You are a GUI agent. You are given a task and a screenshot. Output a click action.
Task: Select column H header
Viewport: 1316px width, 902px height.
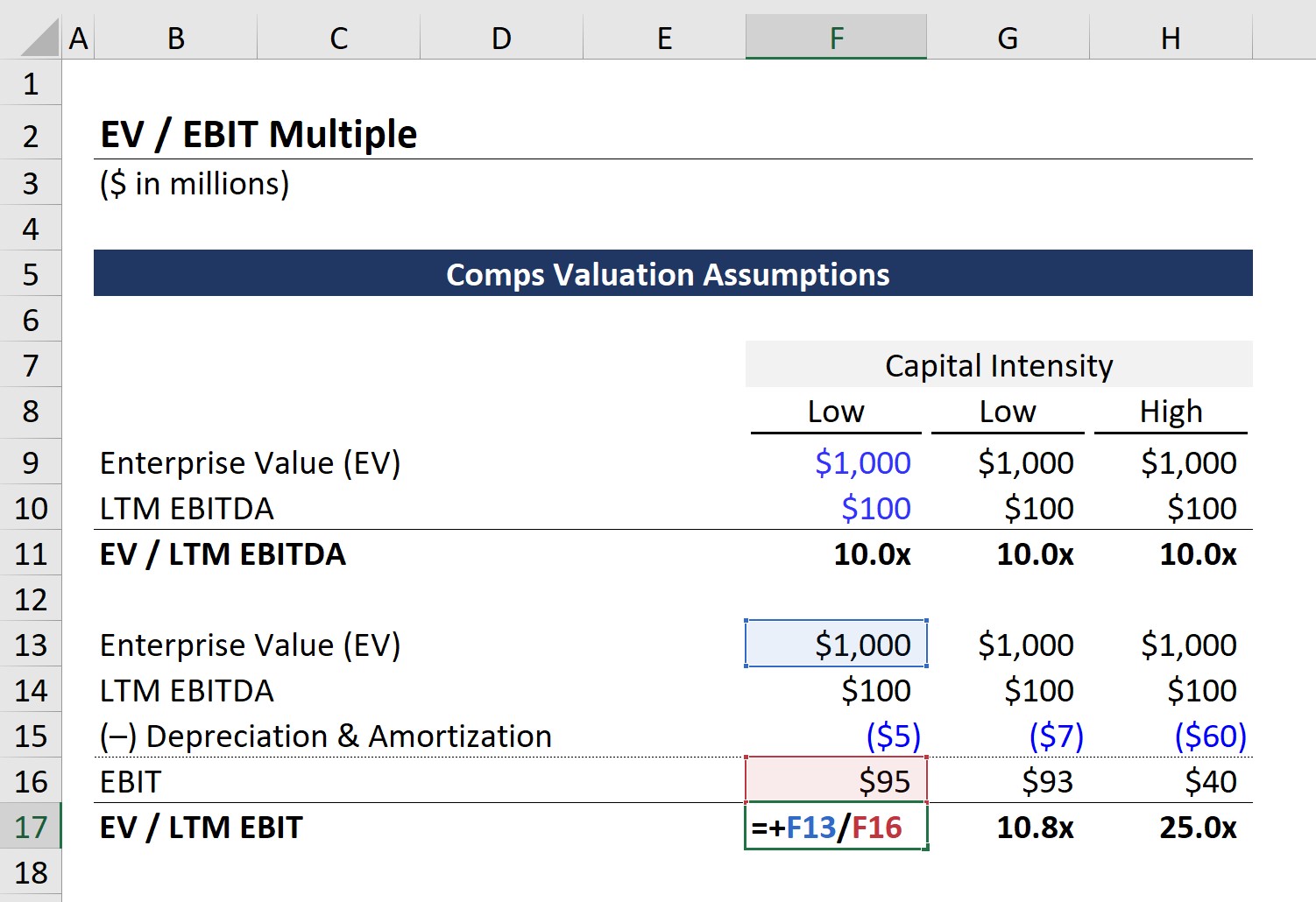click(x=1171, y=38)
